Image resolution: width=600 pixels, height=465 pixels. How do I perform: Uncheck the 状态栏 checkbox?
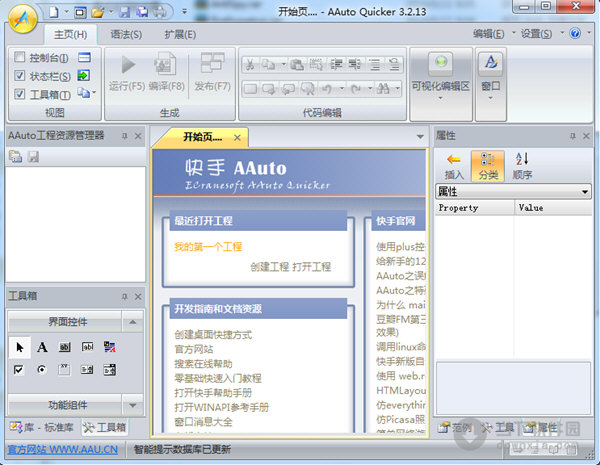pos(19,76)
